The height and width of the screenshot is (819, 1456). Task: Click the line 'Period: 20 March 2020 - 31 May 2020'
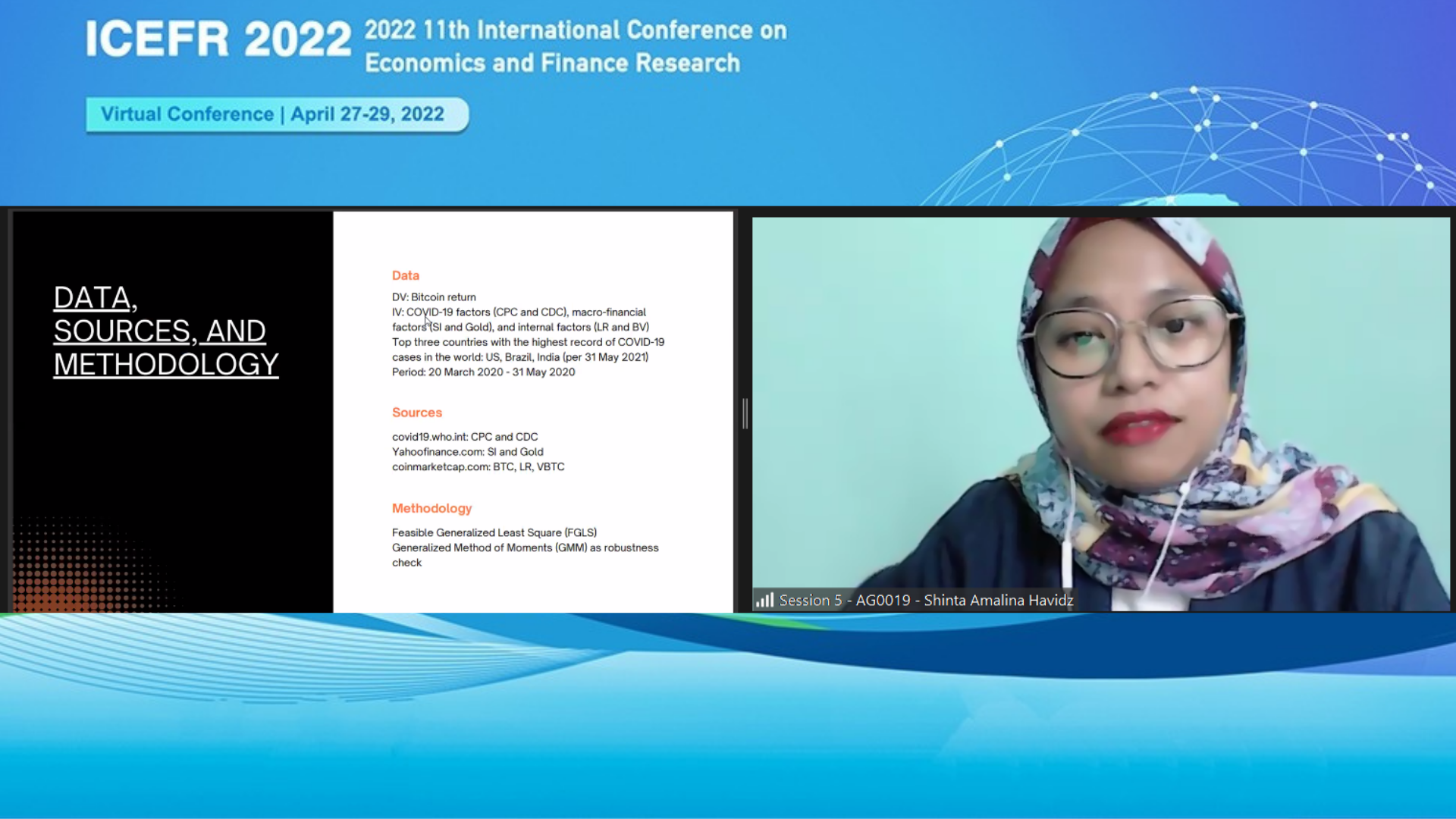(483, 372)
